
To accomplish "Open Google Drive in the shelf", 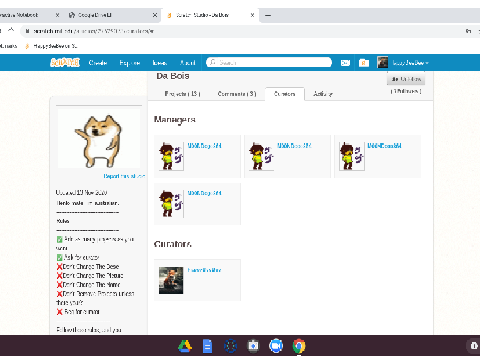I will tap(185, 346).
